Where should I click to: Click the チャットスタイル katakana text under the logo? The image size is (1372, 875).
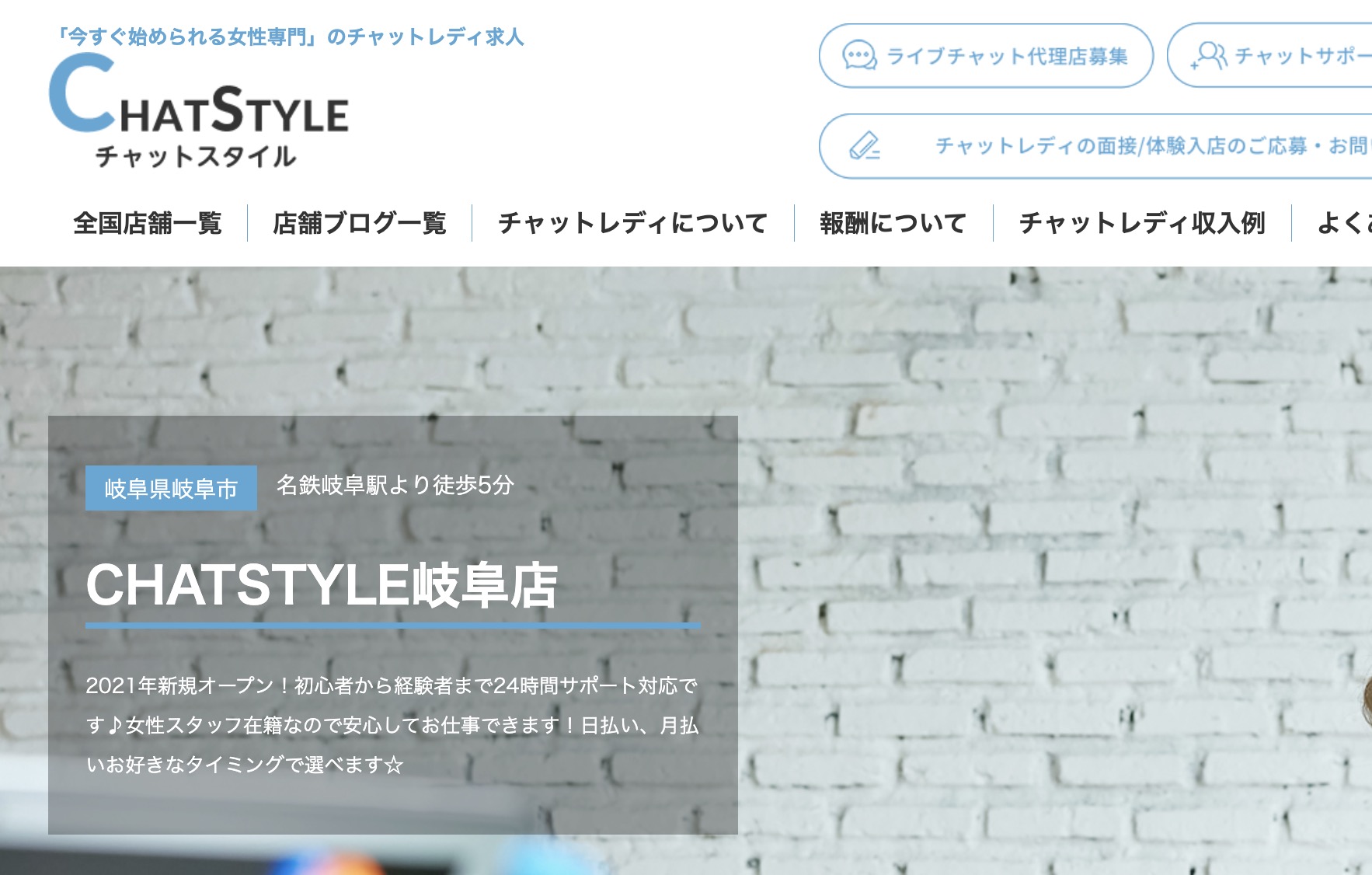(x=196, y=156)
